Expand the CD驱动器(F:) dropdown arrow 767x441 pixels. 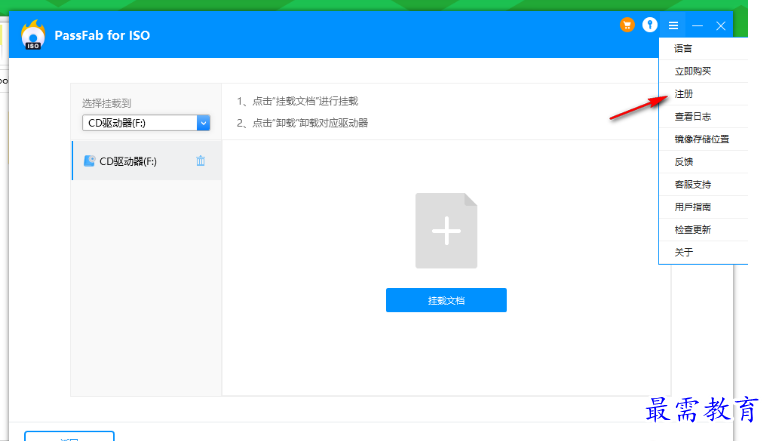pos(203,123)
